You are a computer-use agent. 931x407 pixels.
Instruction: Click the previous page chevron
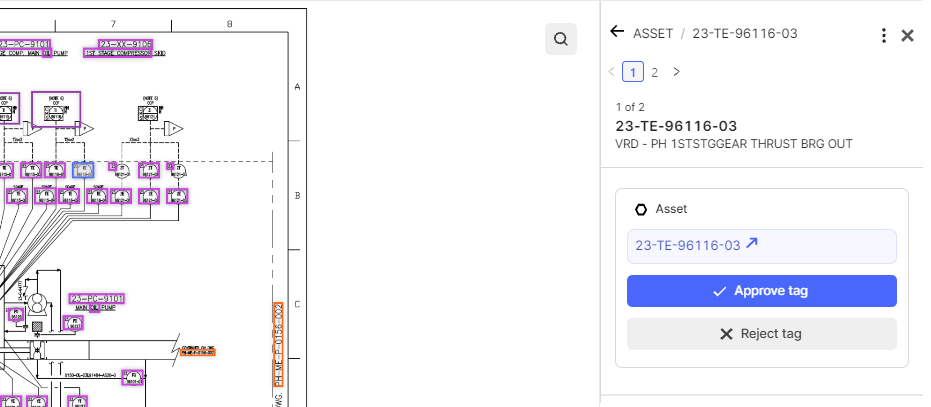612,72
